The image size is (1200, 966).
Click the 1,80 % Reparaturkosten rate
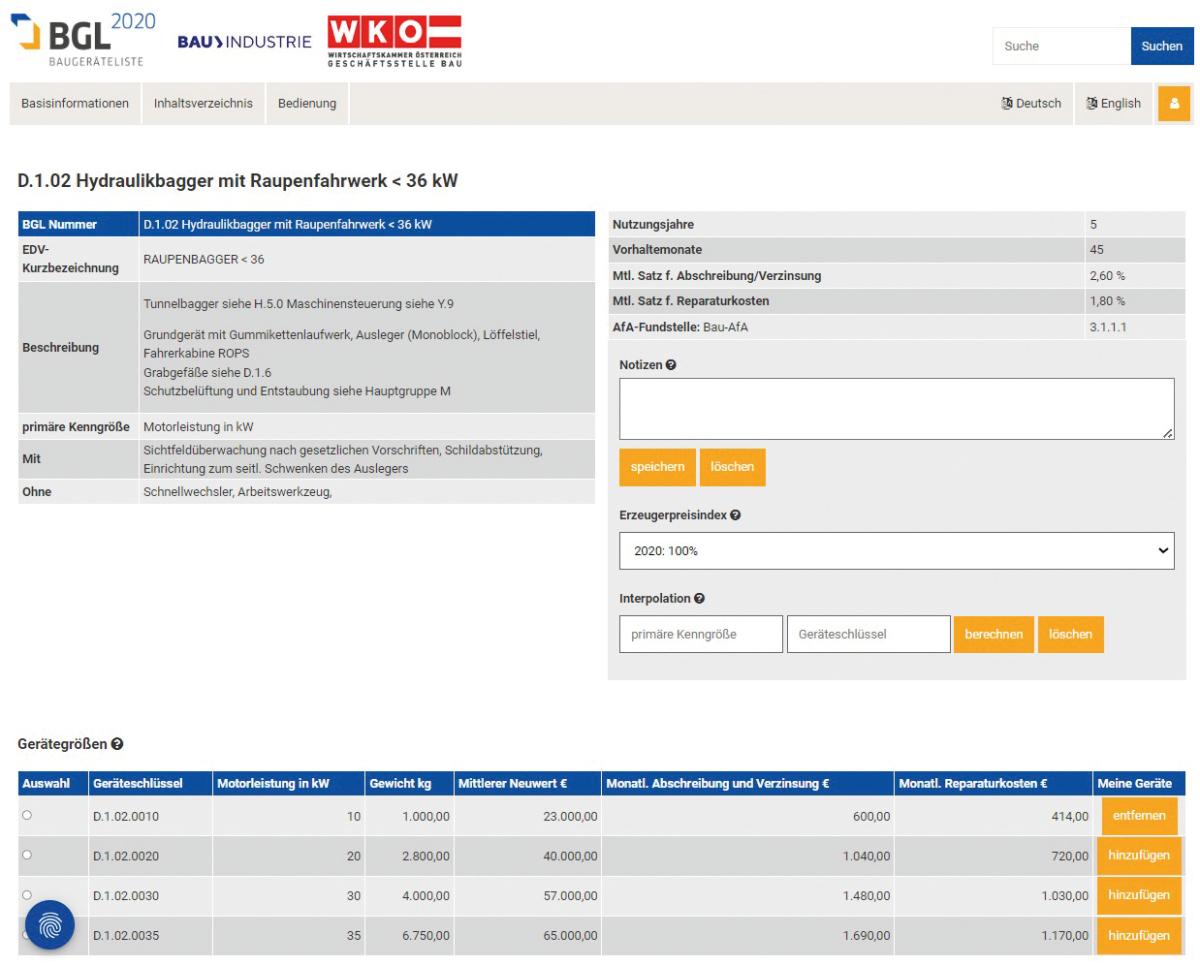[1107, 301]
